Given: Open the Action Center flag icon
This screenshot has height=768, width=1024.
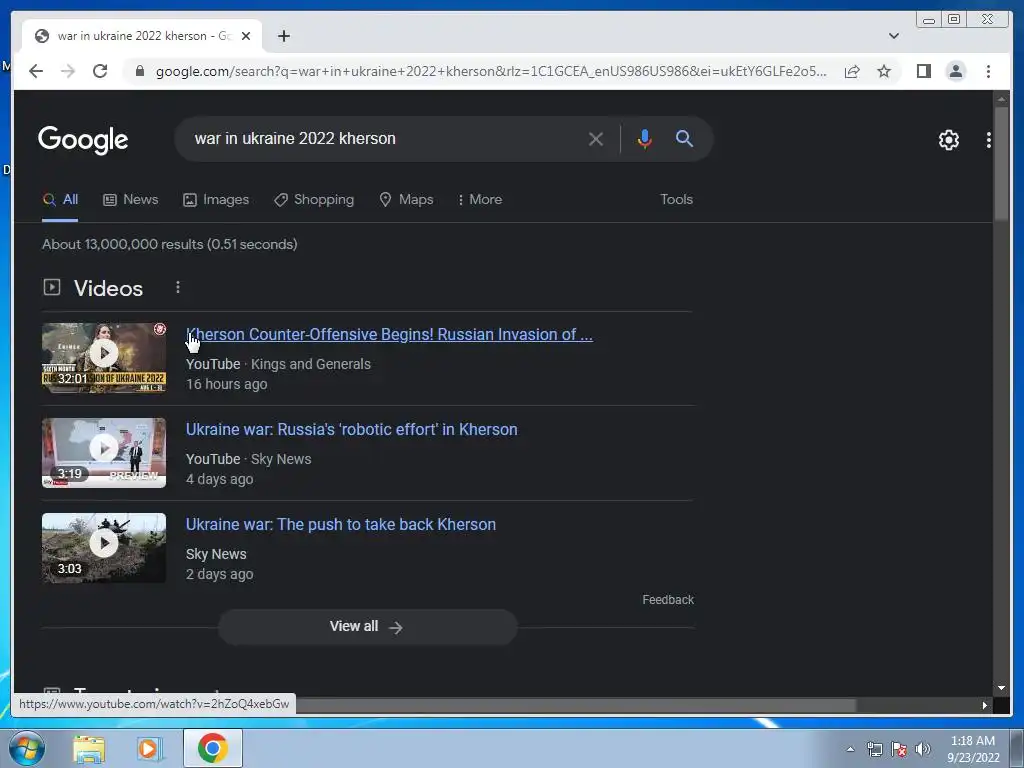Looking at the screenshot, I should pyautogui.click(x=899, y=749).
